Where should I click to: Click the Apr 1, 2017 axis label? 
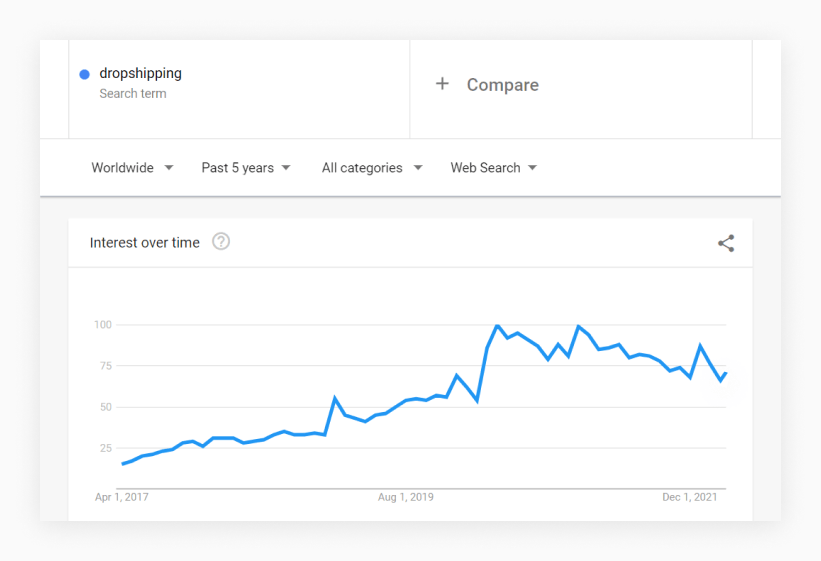[x=121, y=497]
